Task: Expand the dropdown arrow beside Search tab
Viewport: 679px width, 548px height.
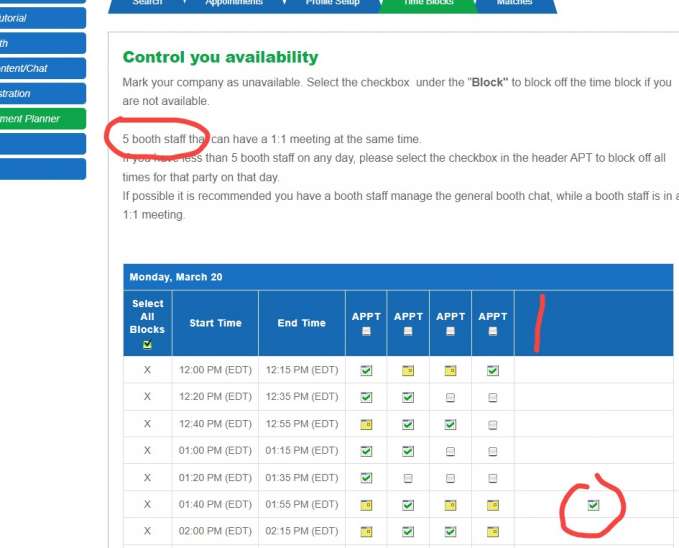Action: click(184, 3)
